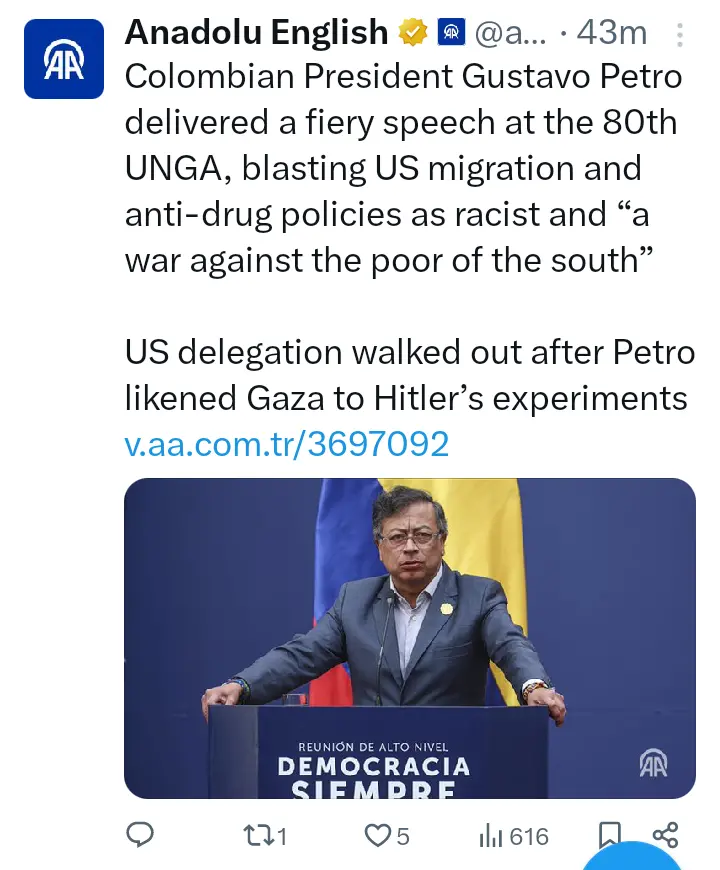Reply to the tweet via speech bubble icon
720x870 pixels.
tap(141, 835)
